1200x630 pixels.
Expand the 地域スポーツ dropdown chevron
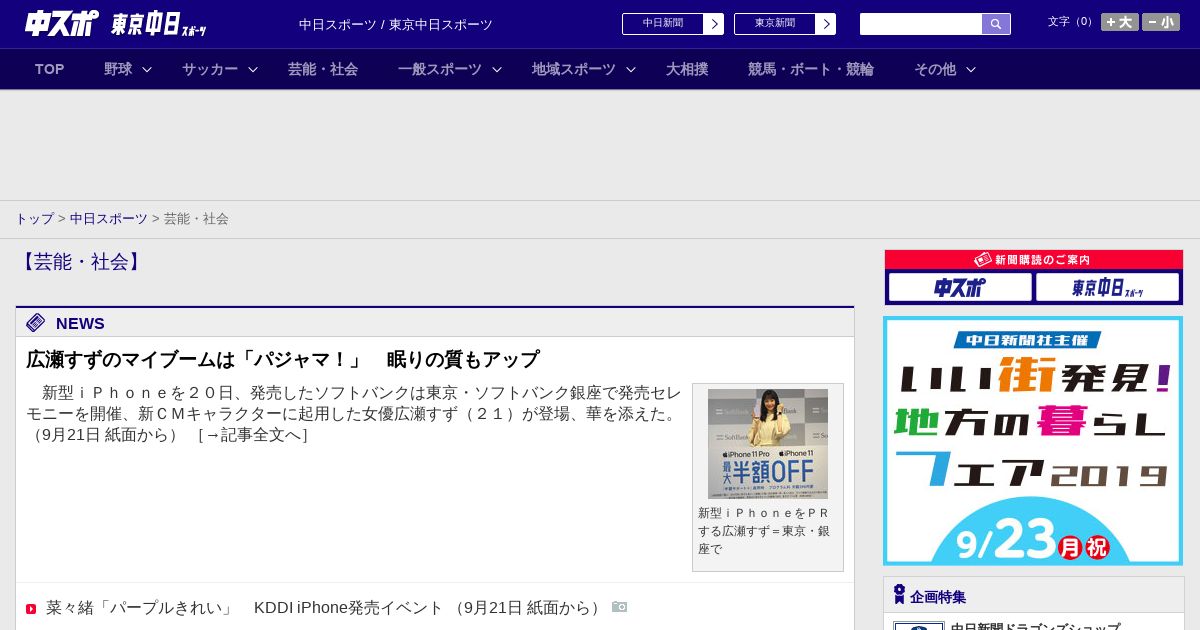tap(631, 69)
